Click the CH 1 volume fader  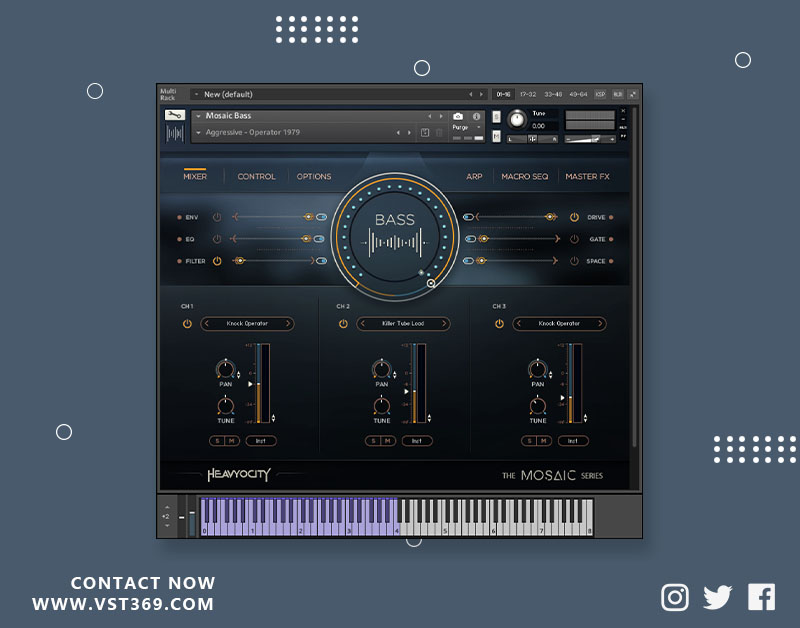259,384
